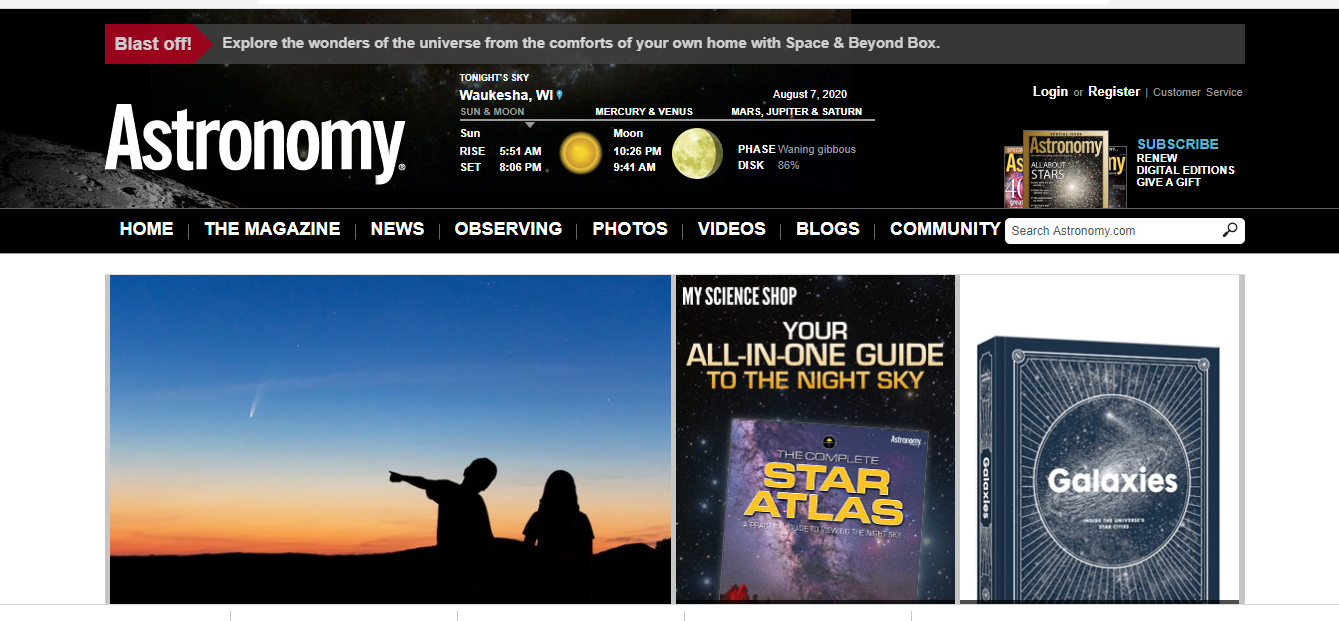
Task: Click the Sun icon in Tonight's Sky
Action: (x=580, y=153)
